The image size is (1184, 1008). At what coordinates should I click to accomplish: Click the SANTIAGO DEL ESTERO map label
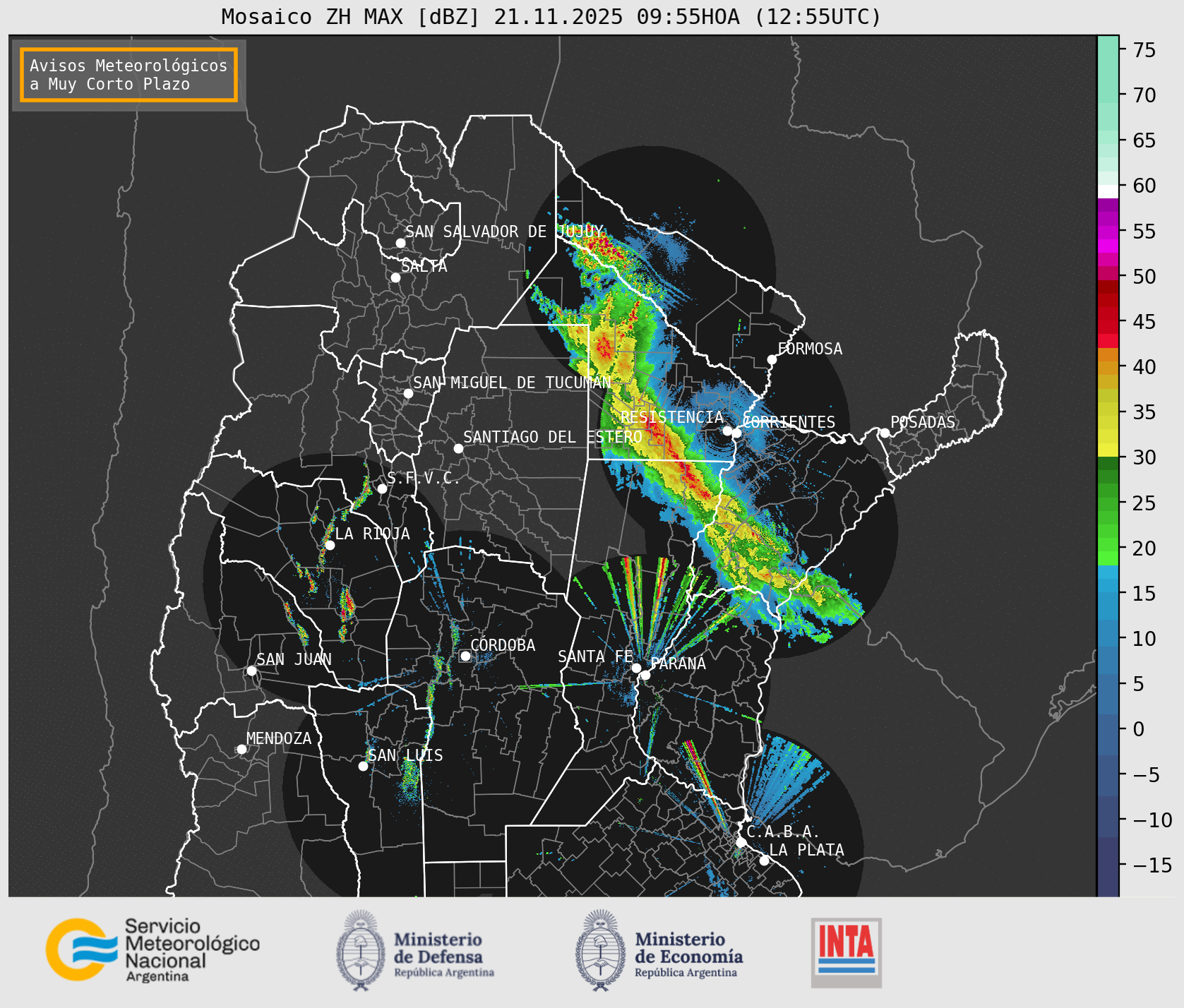pos(553,437)
